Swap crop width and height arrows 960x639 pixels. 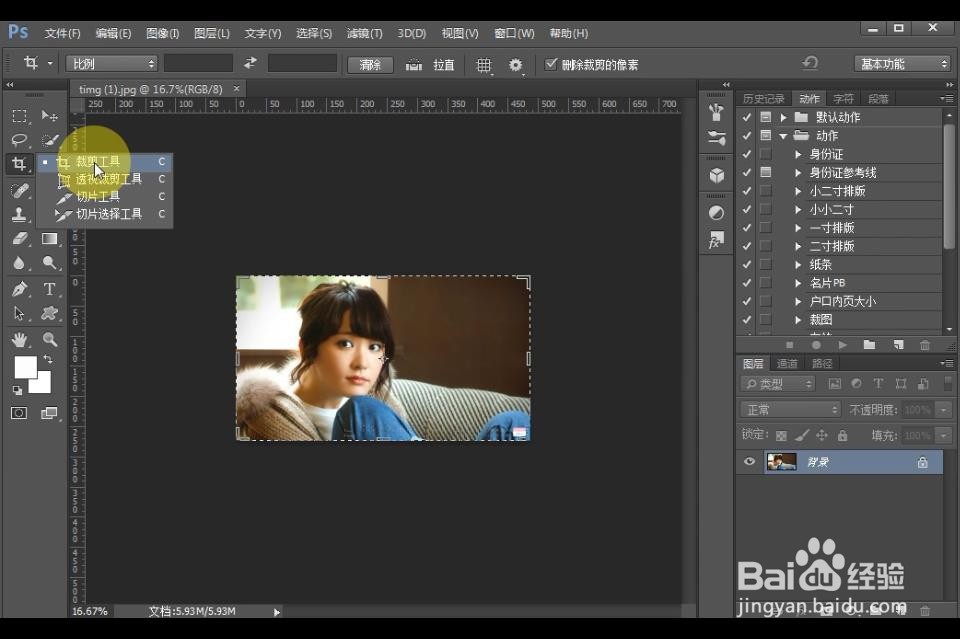click(x=250, y=63)
